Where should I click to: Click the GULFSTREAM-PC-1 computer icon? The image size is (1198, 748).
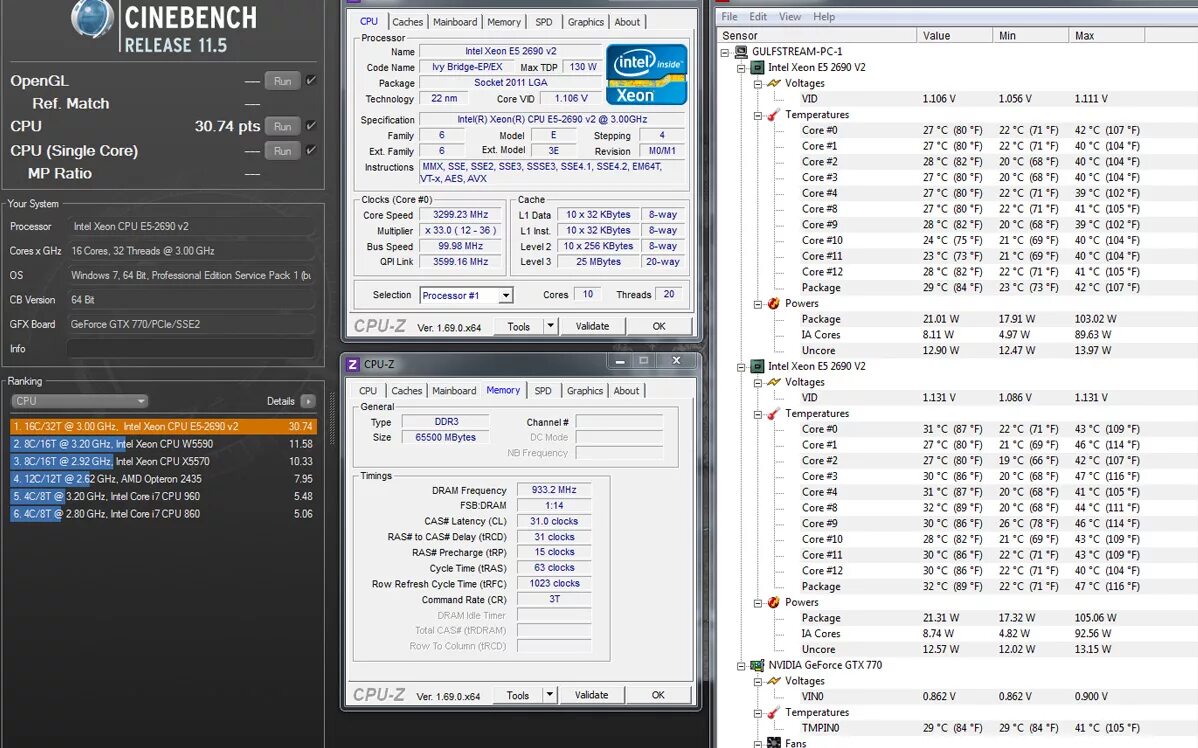click(x=740, y=52)
